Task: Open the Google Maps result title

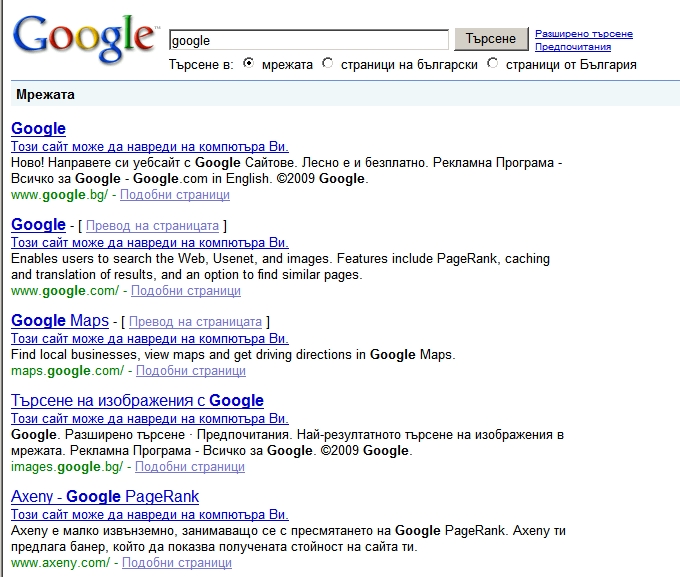Action: pyautogui.click(x=59, y=321)
